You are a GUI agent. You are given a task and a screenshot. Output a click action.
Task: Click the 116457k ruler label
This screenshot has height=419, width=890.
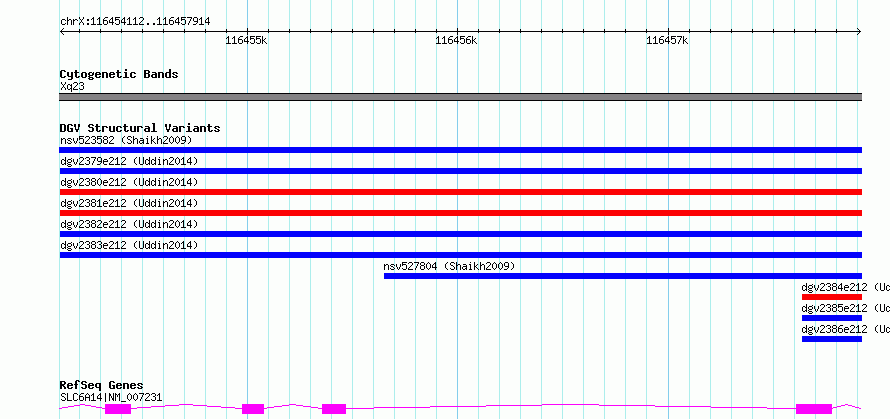pos(668,40)
